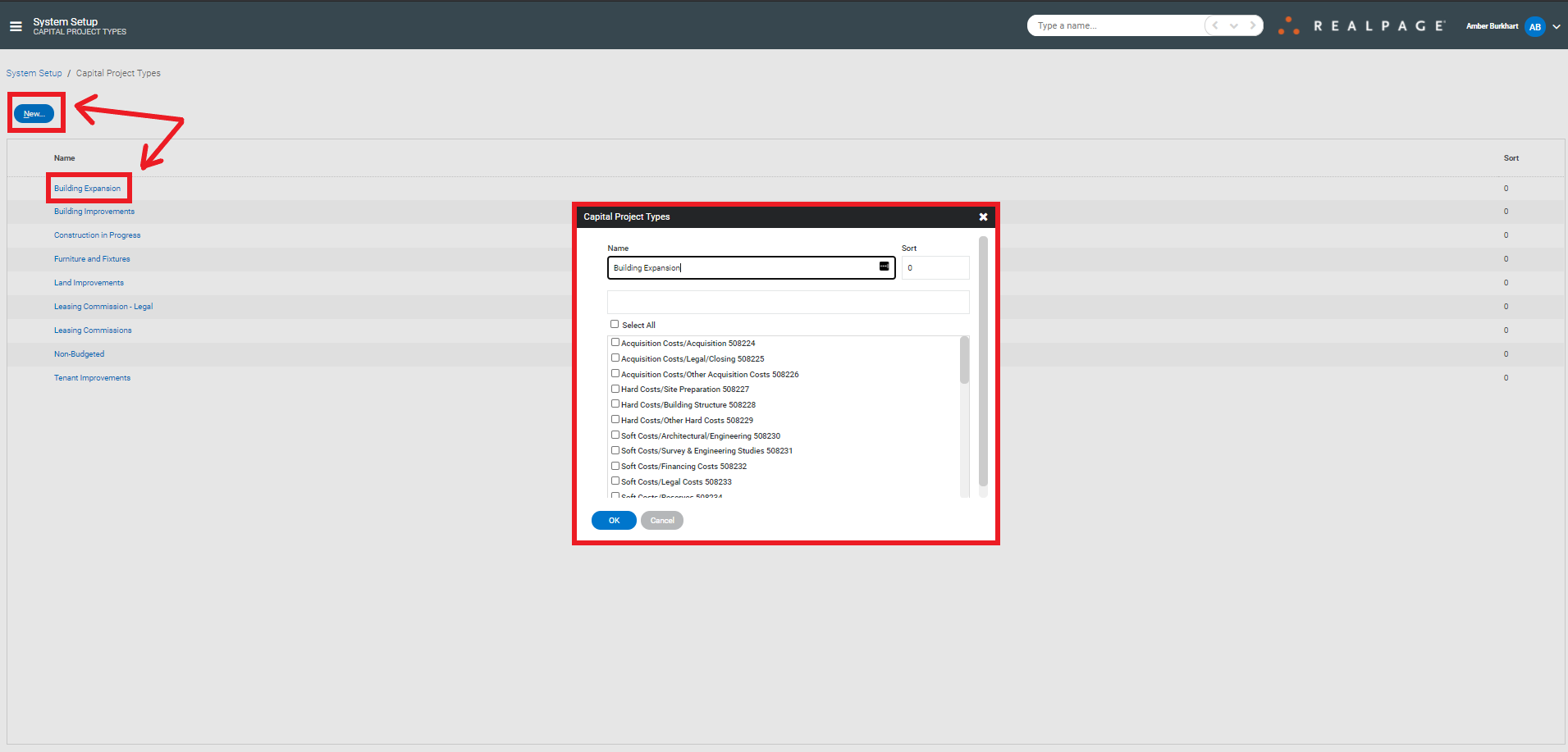Confirm dialog with the OK button
This screenshot has height=752, width=1568.
pyautogui.click(x=614, y=520)
